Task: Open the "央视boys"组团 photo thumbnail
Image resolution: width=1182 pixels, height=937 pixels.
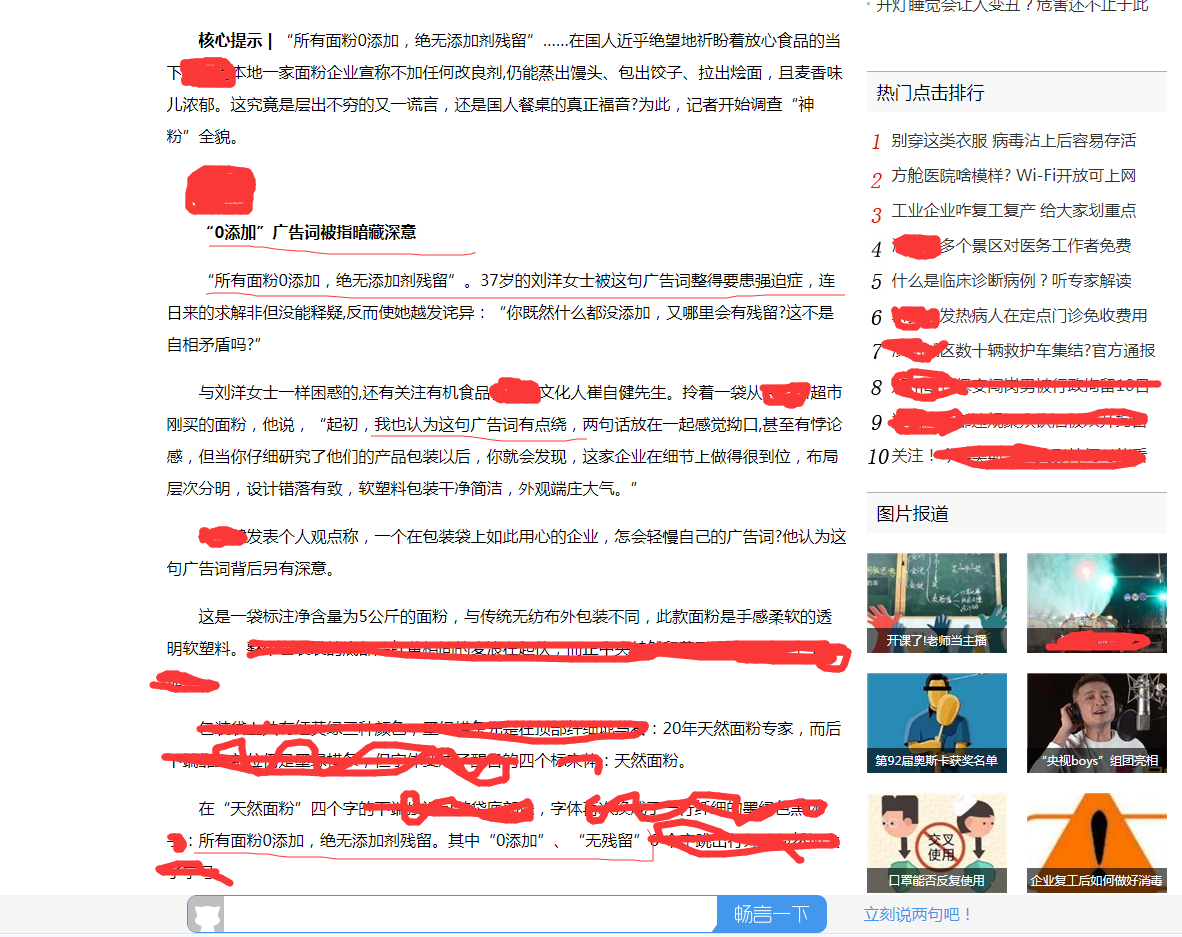Action: 1096,722
